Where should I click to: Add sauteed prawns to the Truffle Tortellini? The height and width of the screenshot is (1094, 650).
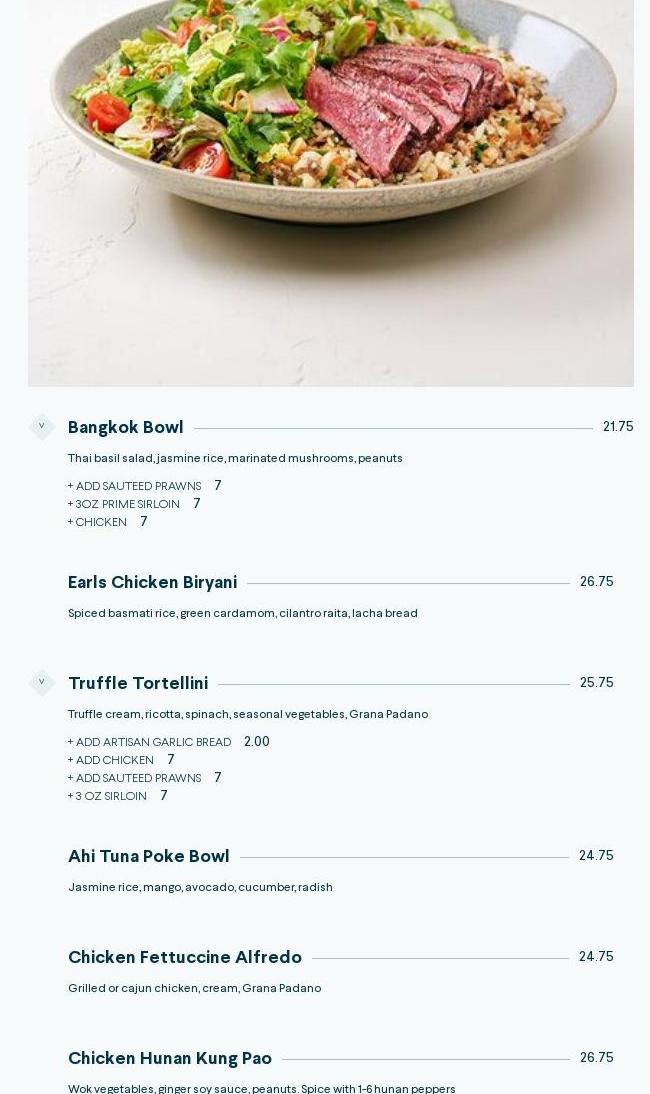(135, 779)
